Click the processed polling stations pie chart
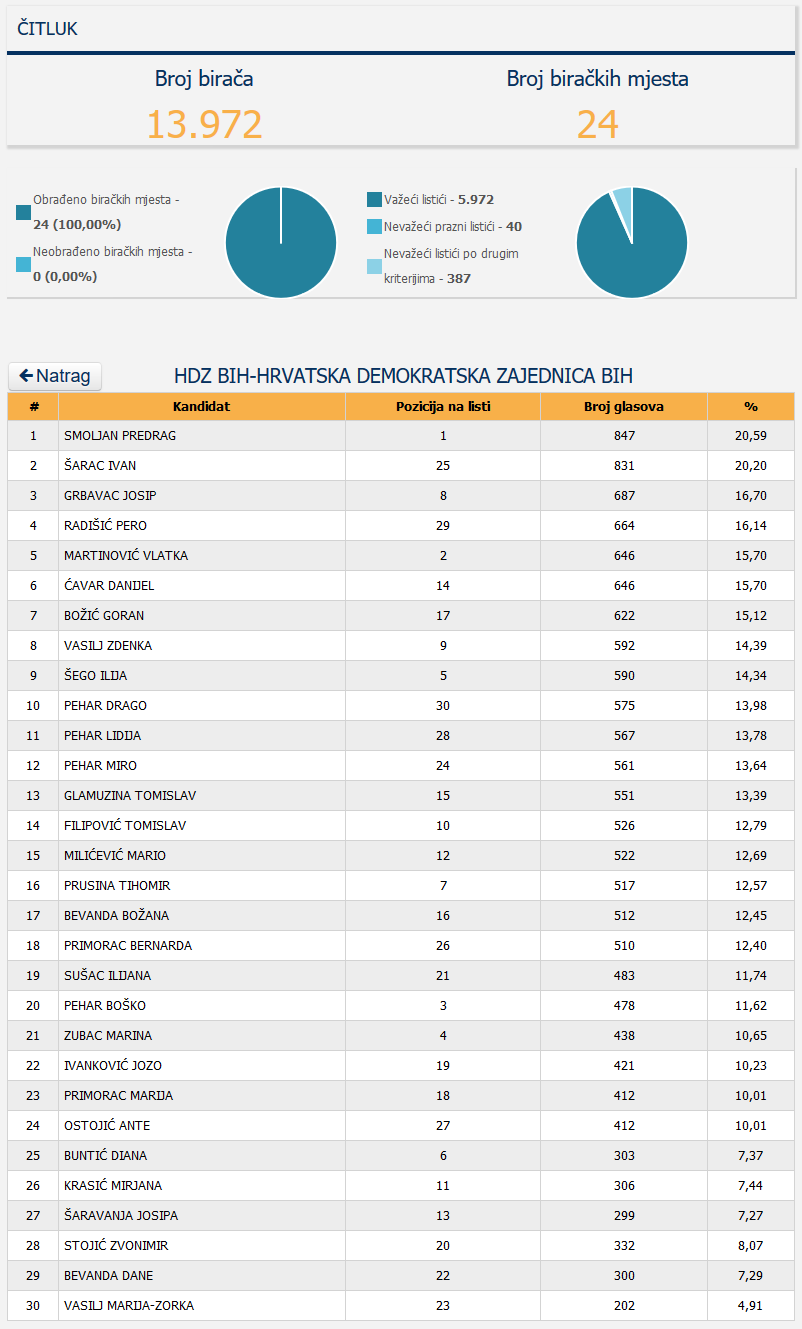This screenshot has height=1329, width=802. click(281, 242)
